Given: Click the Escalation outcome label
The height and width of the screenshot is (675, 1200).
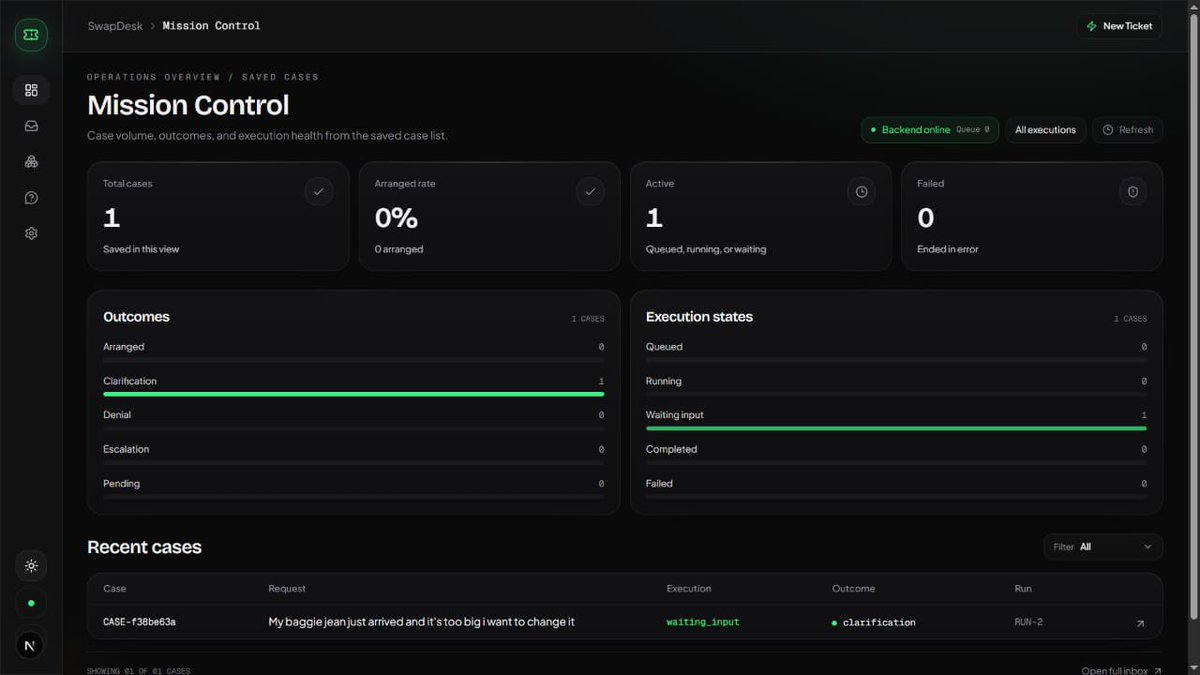Looking at the screenshot, I should click(x=126, y=449).
